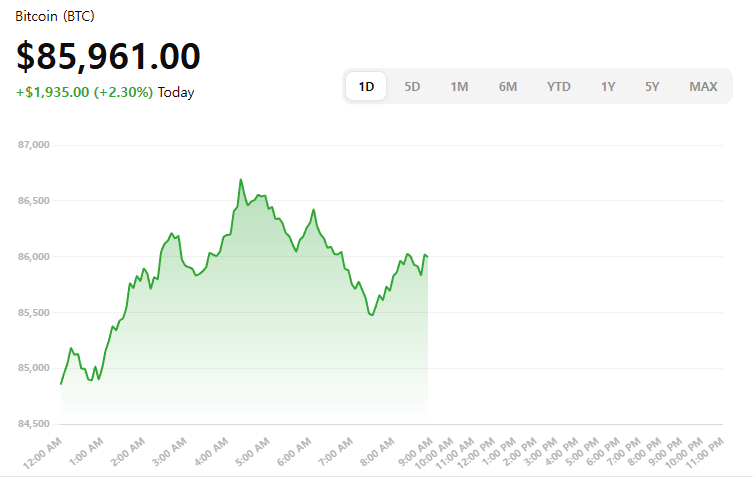
Task: Select the YTD range tab
Action: pyautogui.click(x=559, y=87)
